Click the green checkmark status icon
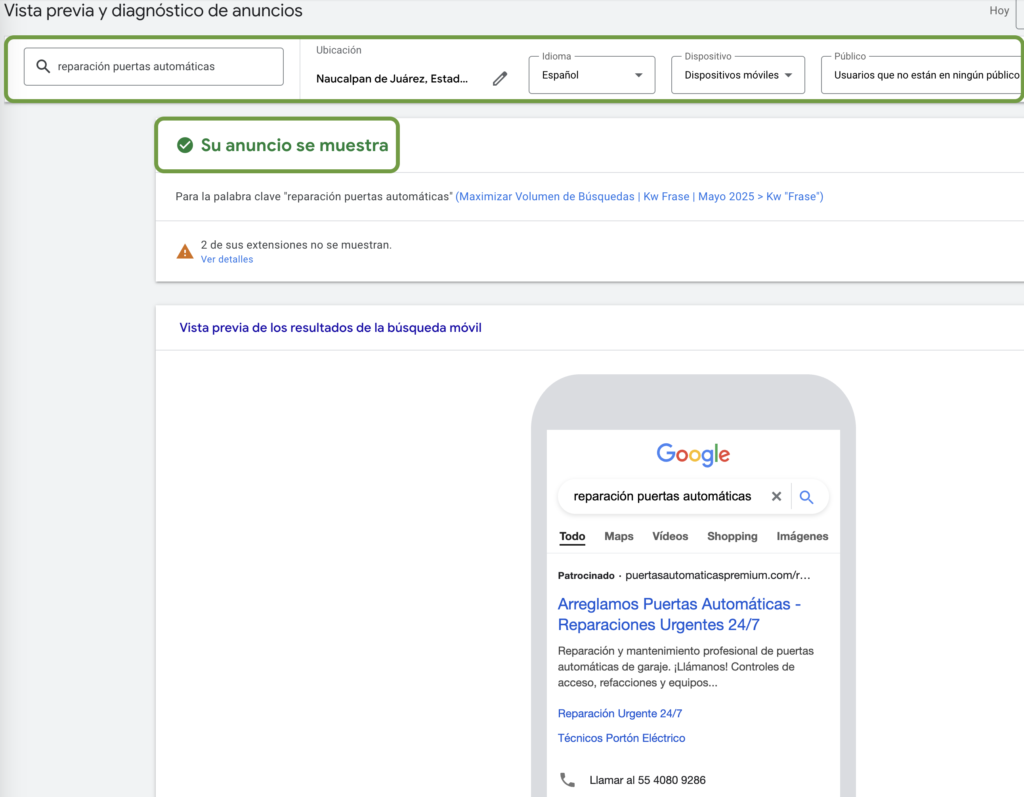Image resolution: width=1024 pixels, height=797 pixels. (184, 145)
